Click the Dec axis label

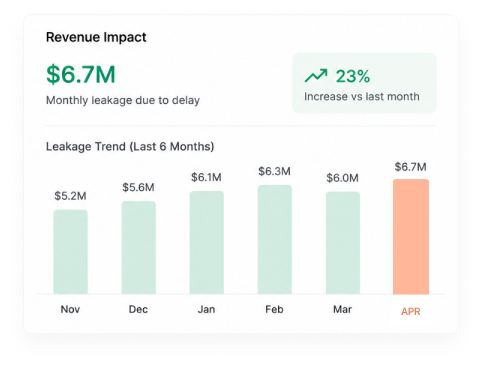138,309
